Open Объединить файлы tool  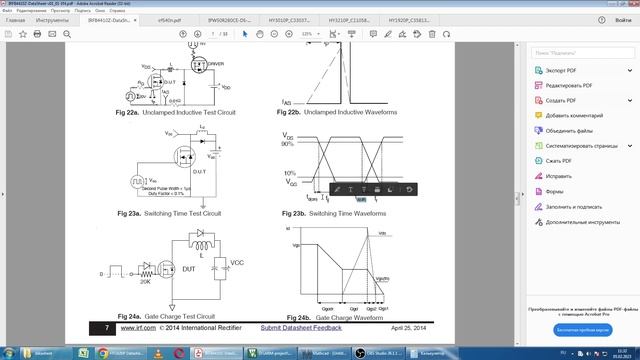(x=569, y=131)
